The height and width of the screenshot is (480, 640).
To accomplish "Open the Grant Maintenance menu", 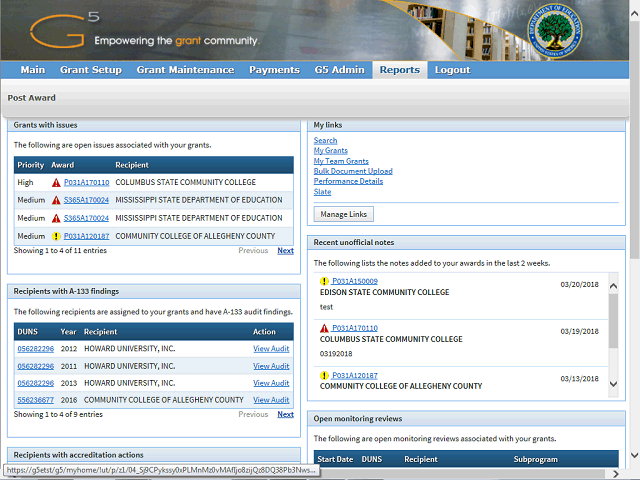I will pyautogui.click(x=185, y=70).
